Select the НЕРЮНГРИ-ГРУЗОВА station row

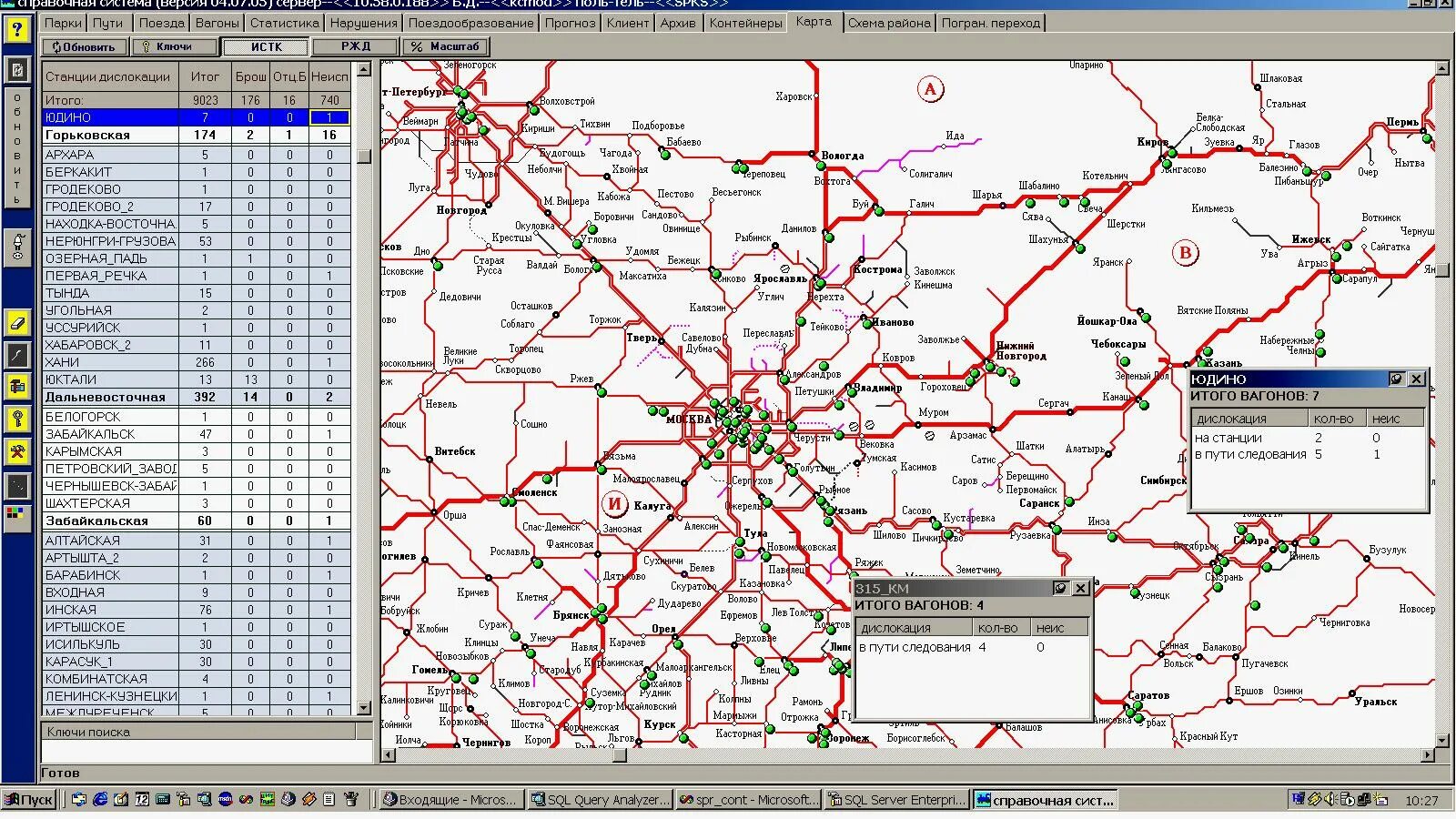tap(196, 241)
